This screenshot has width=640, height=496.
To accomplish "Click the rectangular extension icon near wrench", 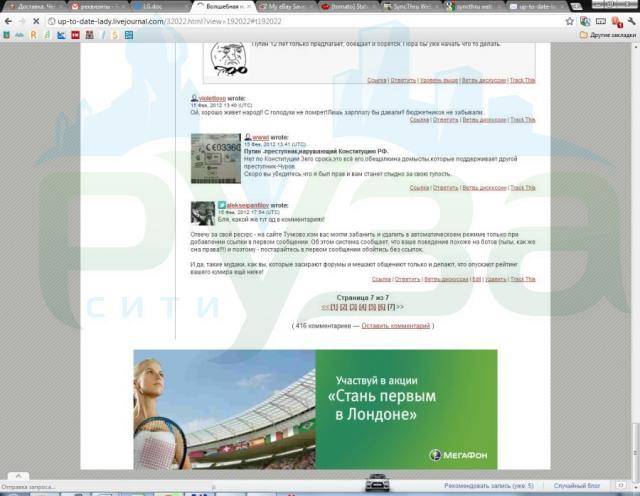I will [600, 21].
